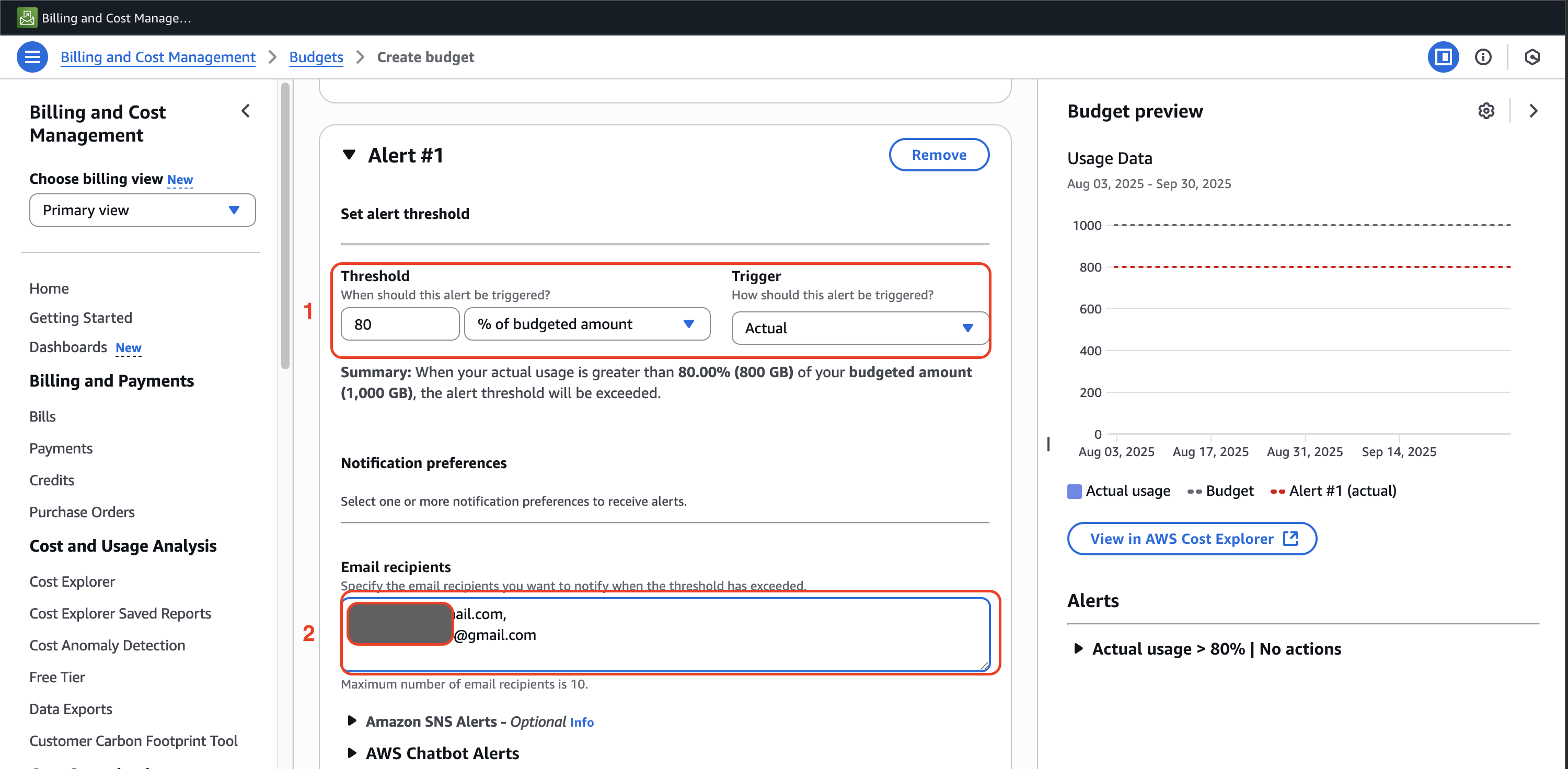The height and width of the screenshot is (769, 1568).
Task: Toggle Actual usage legend swatch
Action: tap(1075, 491)
